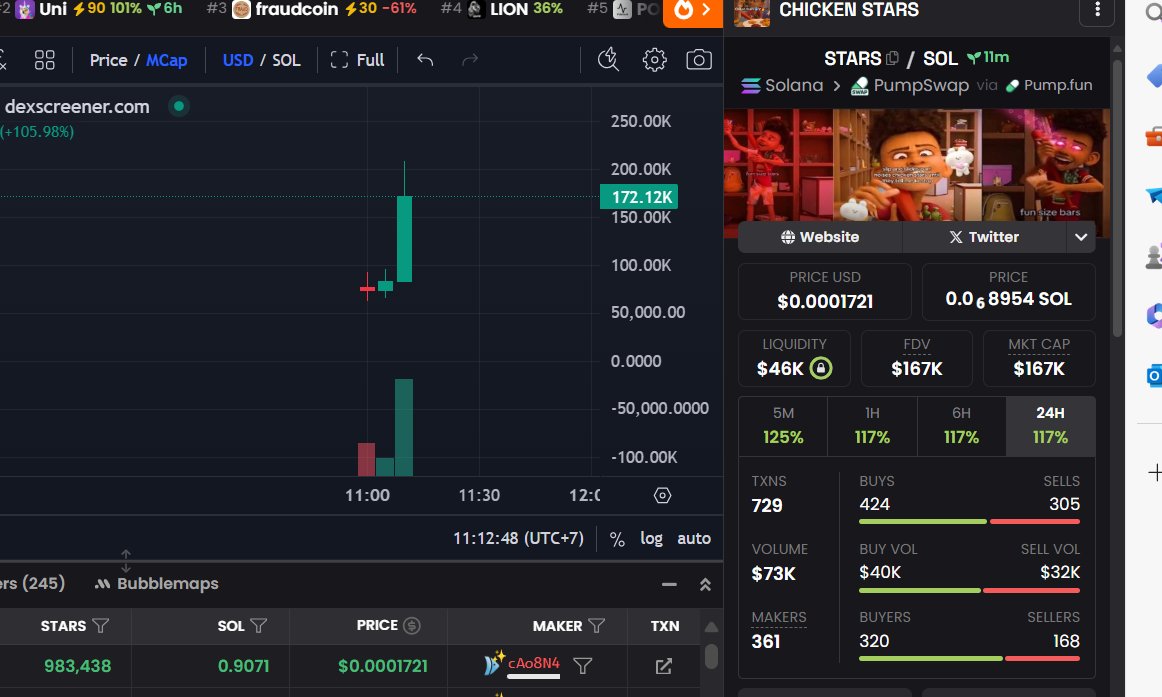Filter by STARS amount column

click(x=100, y=626)
